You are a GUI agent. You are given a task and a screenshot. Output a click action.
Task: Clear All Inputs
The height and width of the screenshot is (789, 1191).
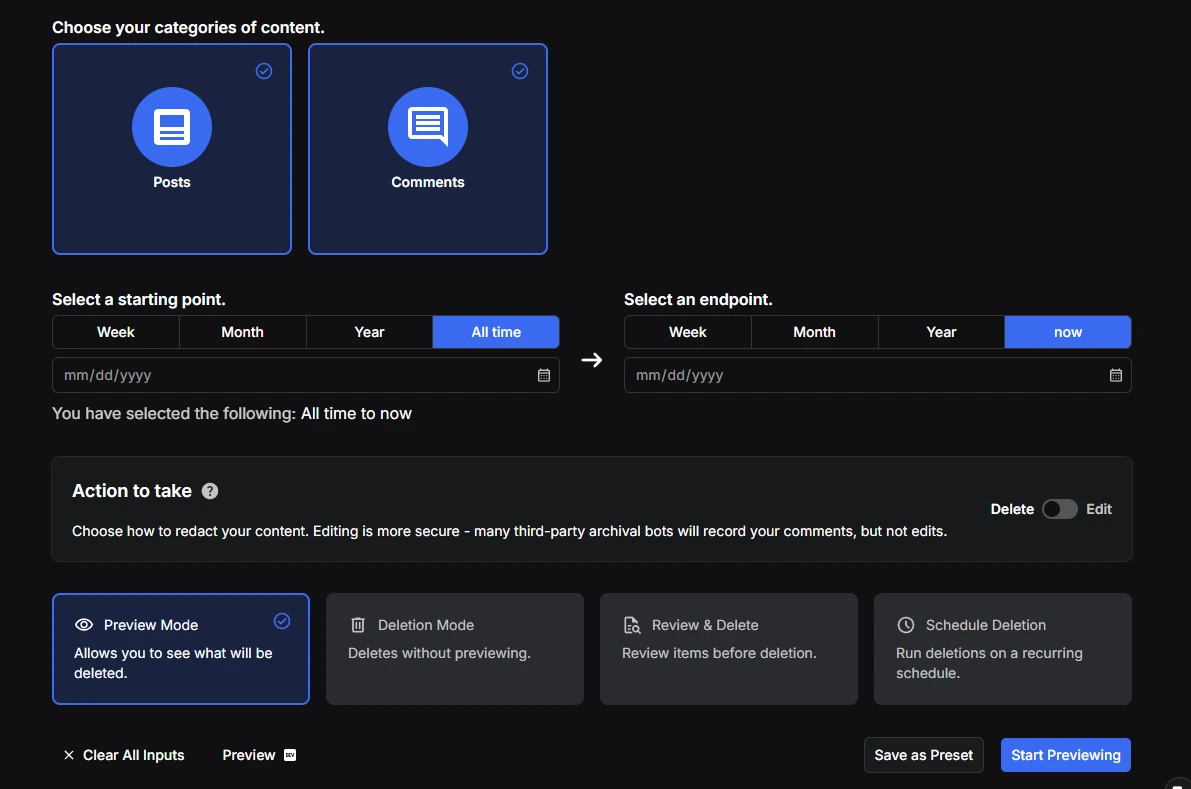124,755
